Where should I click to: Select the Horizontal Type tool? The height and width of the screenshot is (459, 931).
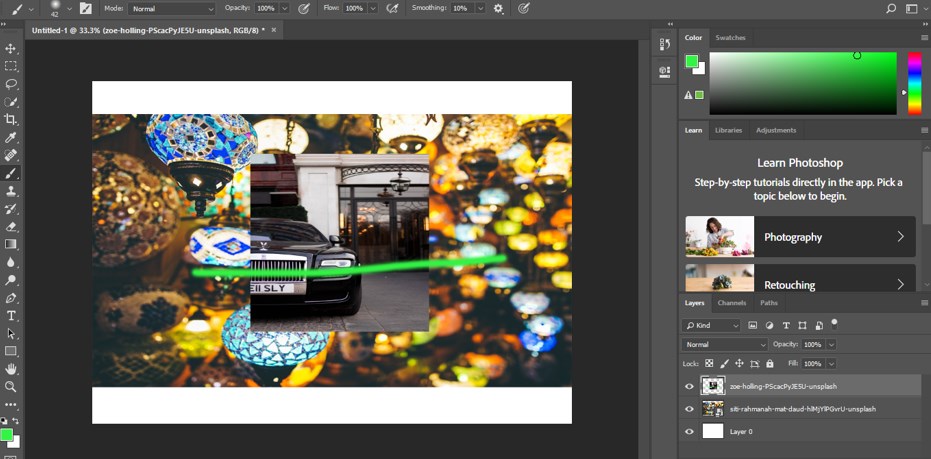click(x=10, y=315)
